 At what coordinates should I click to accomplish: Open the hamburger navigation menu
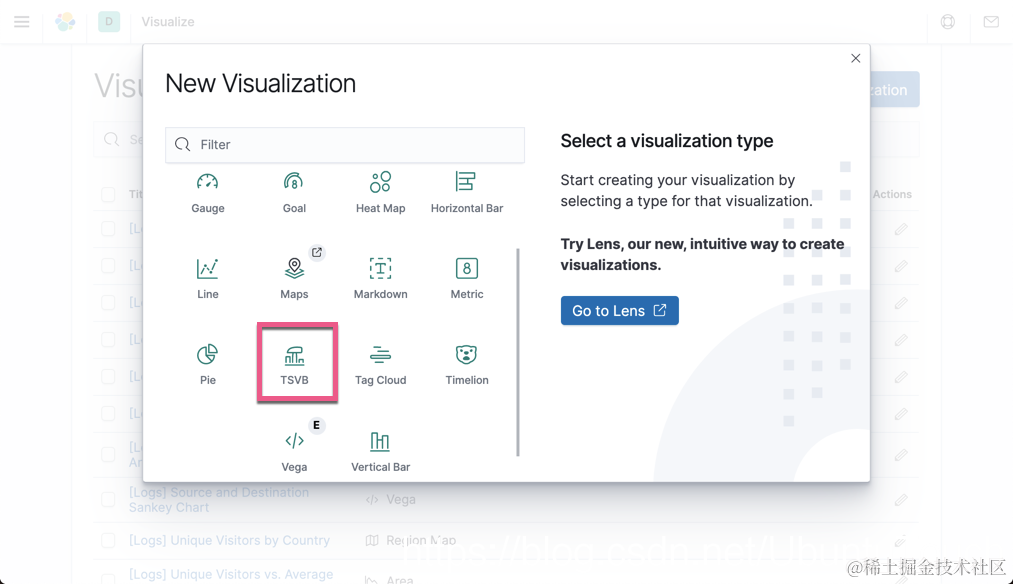[x=21, y=21]
